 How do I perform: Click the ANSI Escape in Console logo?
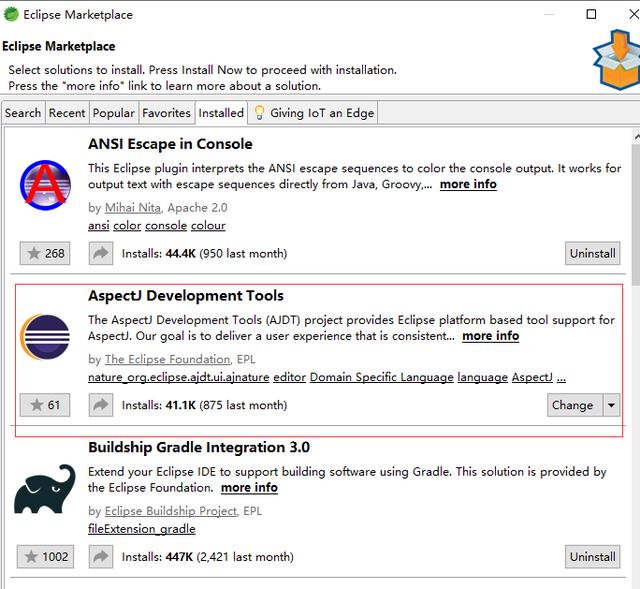(45, 185)
